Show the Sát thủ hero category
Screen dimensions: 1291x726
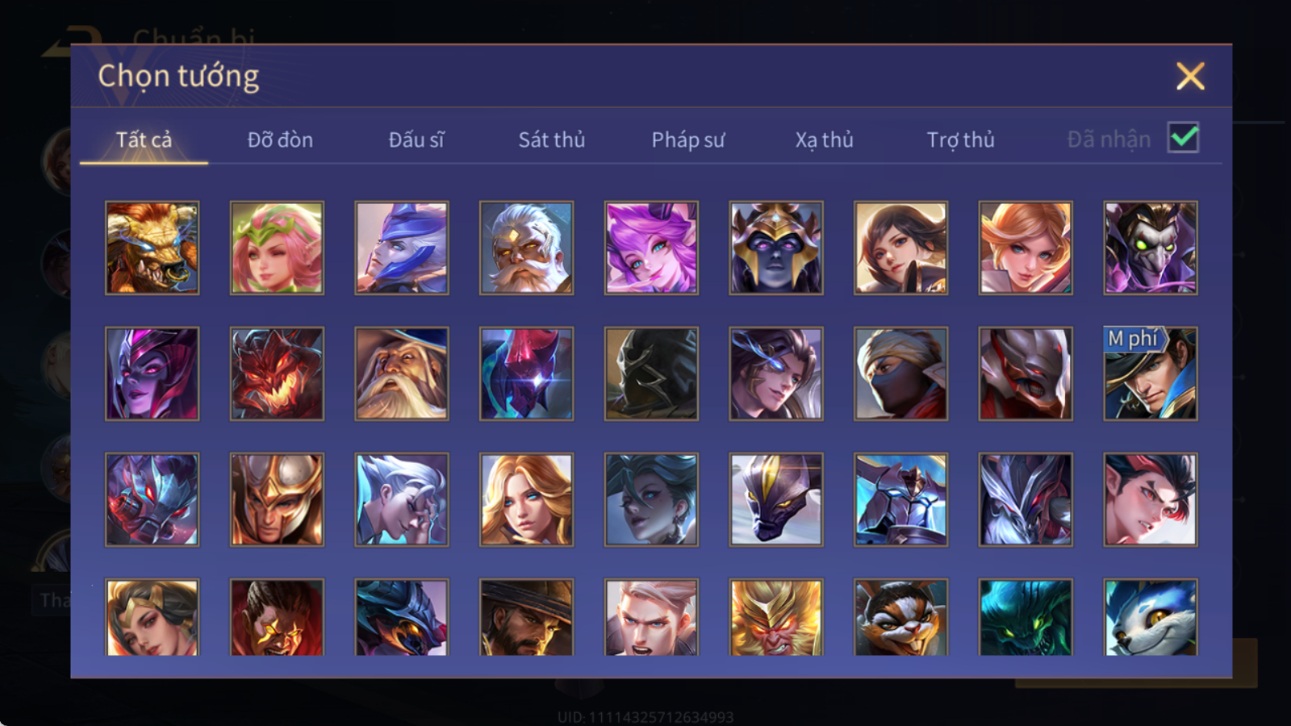pos(551,140)
